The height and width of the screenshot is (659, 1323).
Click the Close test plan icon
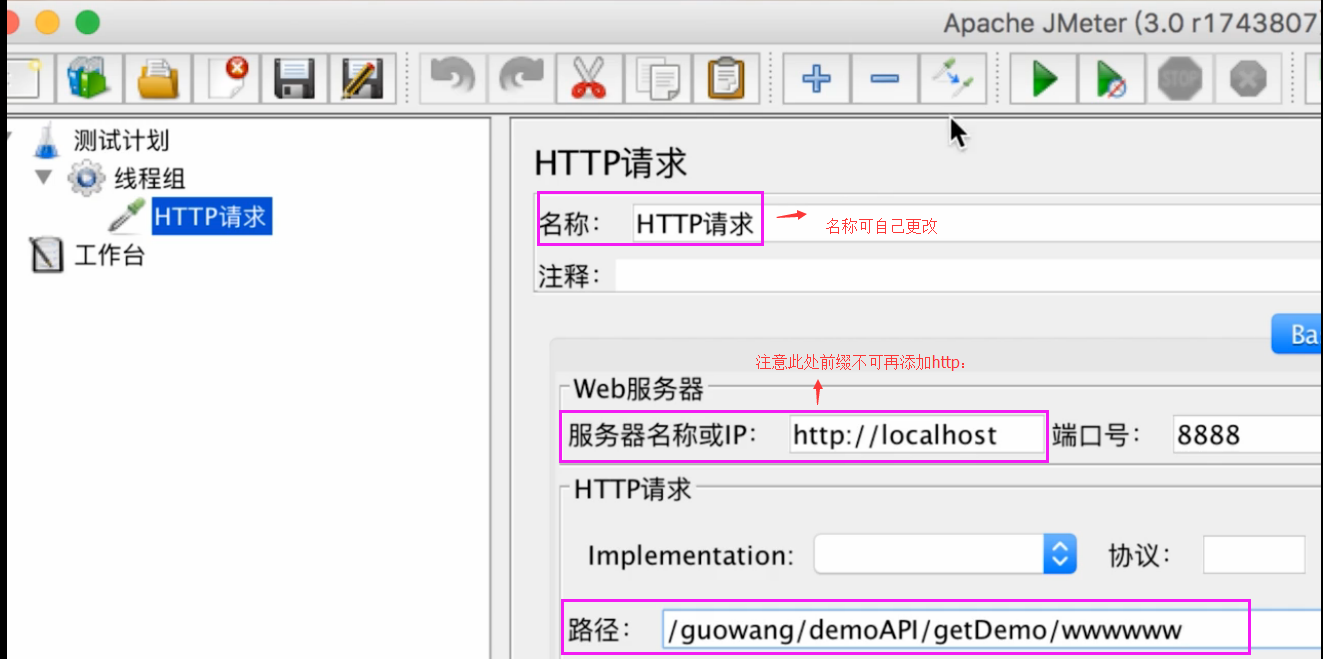[x=227, y=77]
